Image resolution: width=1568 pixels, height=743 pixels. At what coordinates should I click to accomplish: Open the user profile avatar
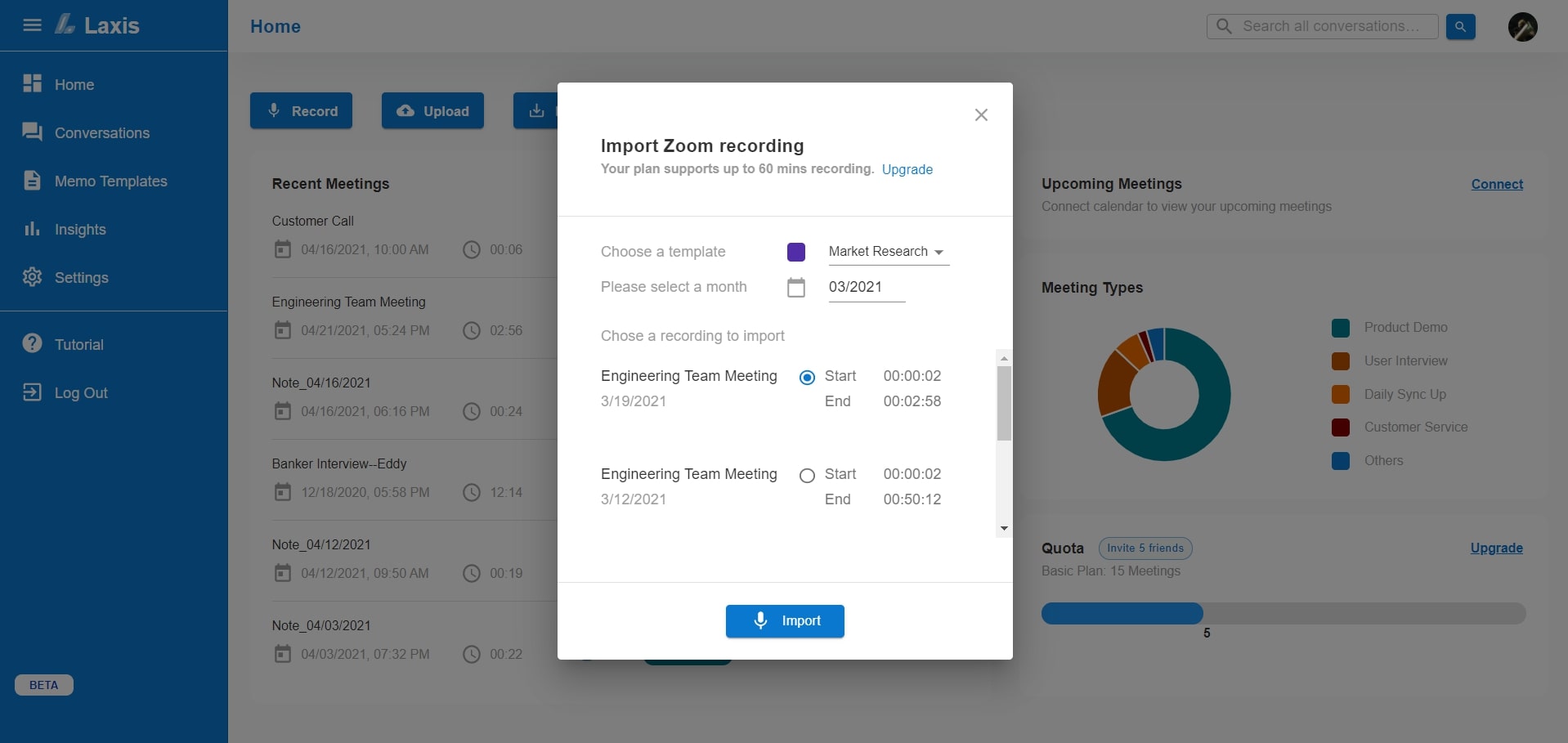[x=1522, y=27]
